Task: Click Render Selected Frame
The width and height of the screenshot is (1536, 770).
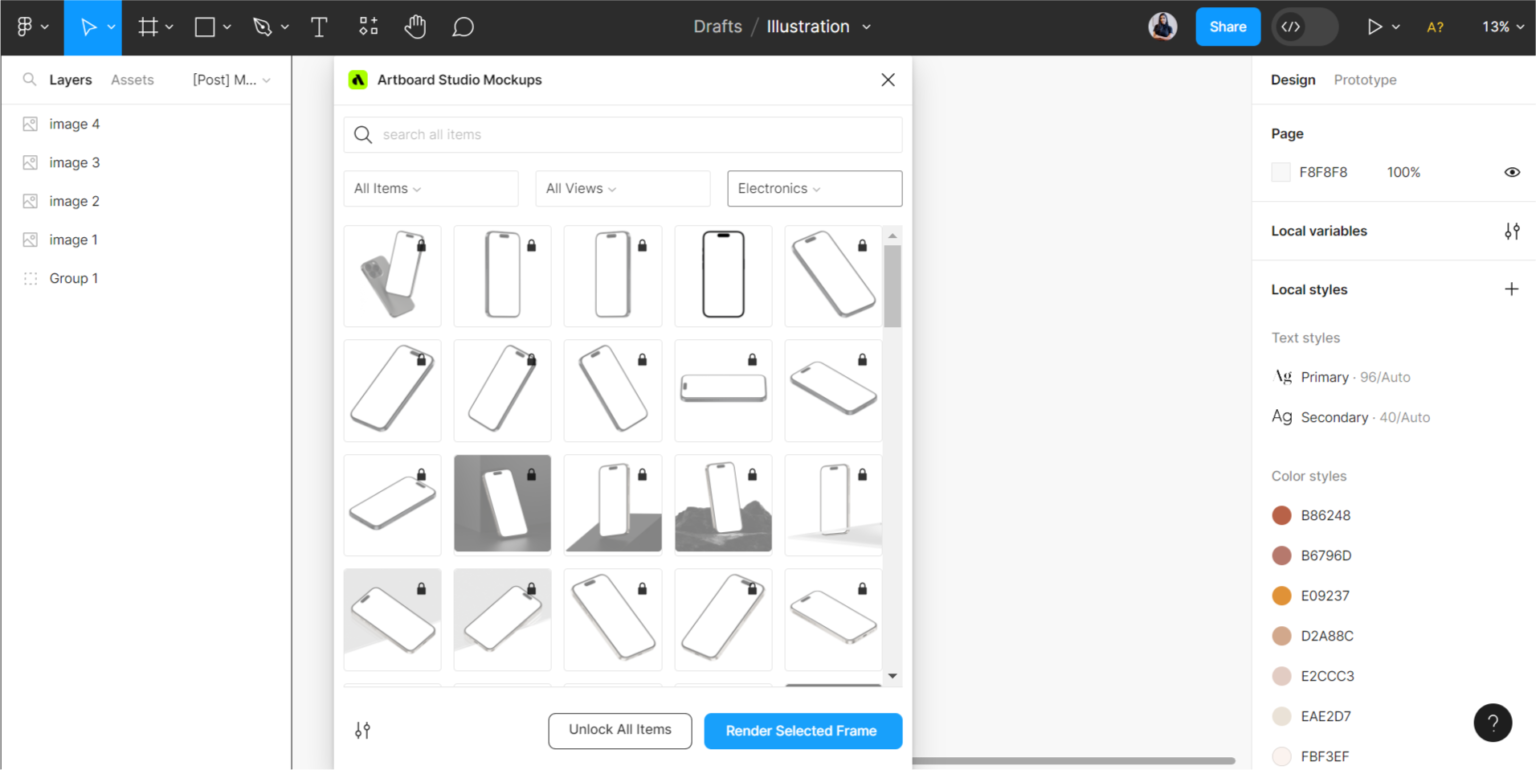Action: (803, 731)
